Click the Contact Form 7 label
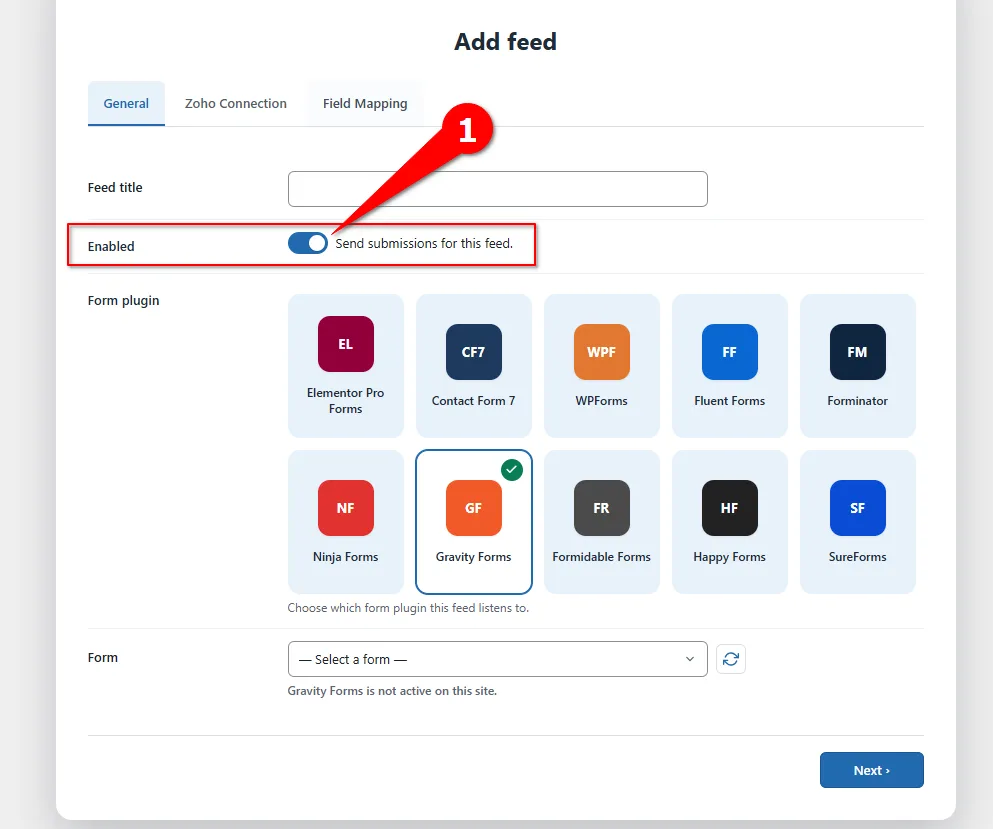The width and height of the screenshot is (993, 829). pos(474,401)
